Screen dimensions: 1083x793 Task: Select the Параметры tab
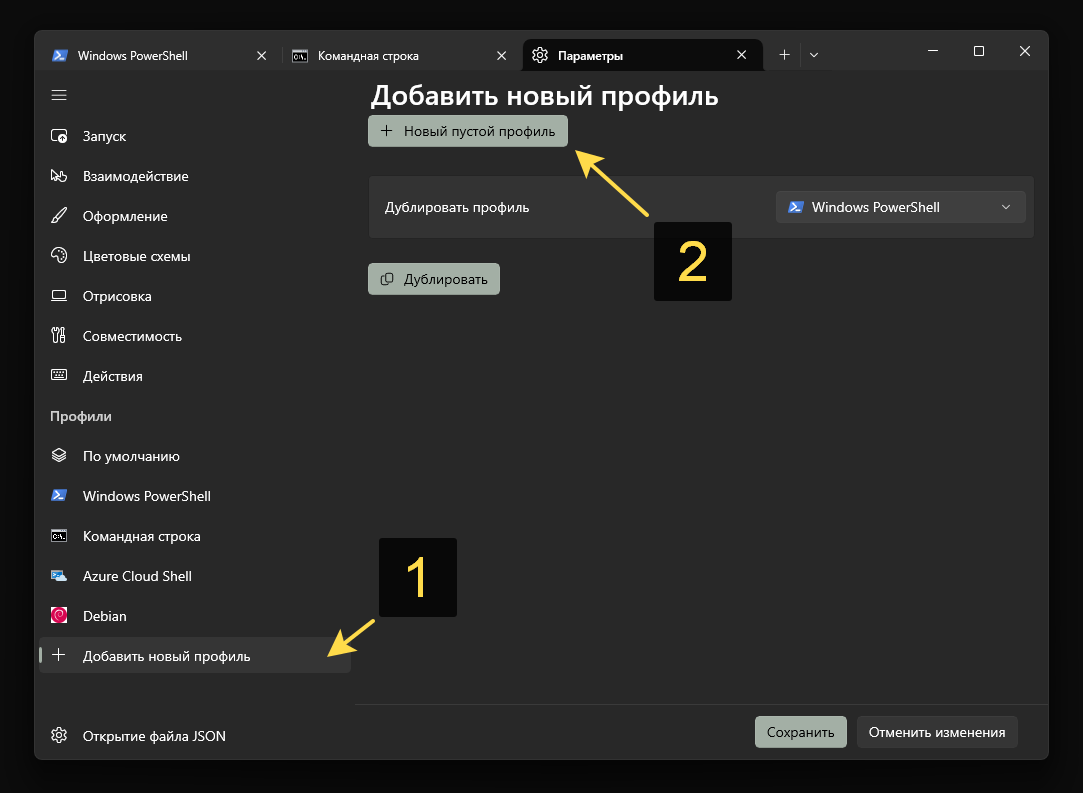pos(643,55)
